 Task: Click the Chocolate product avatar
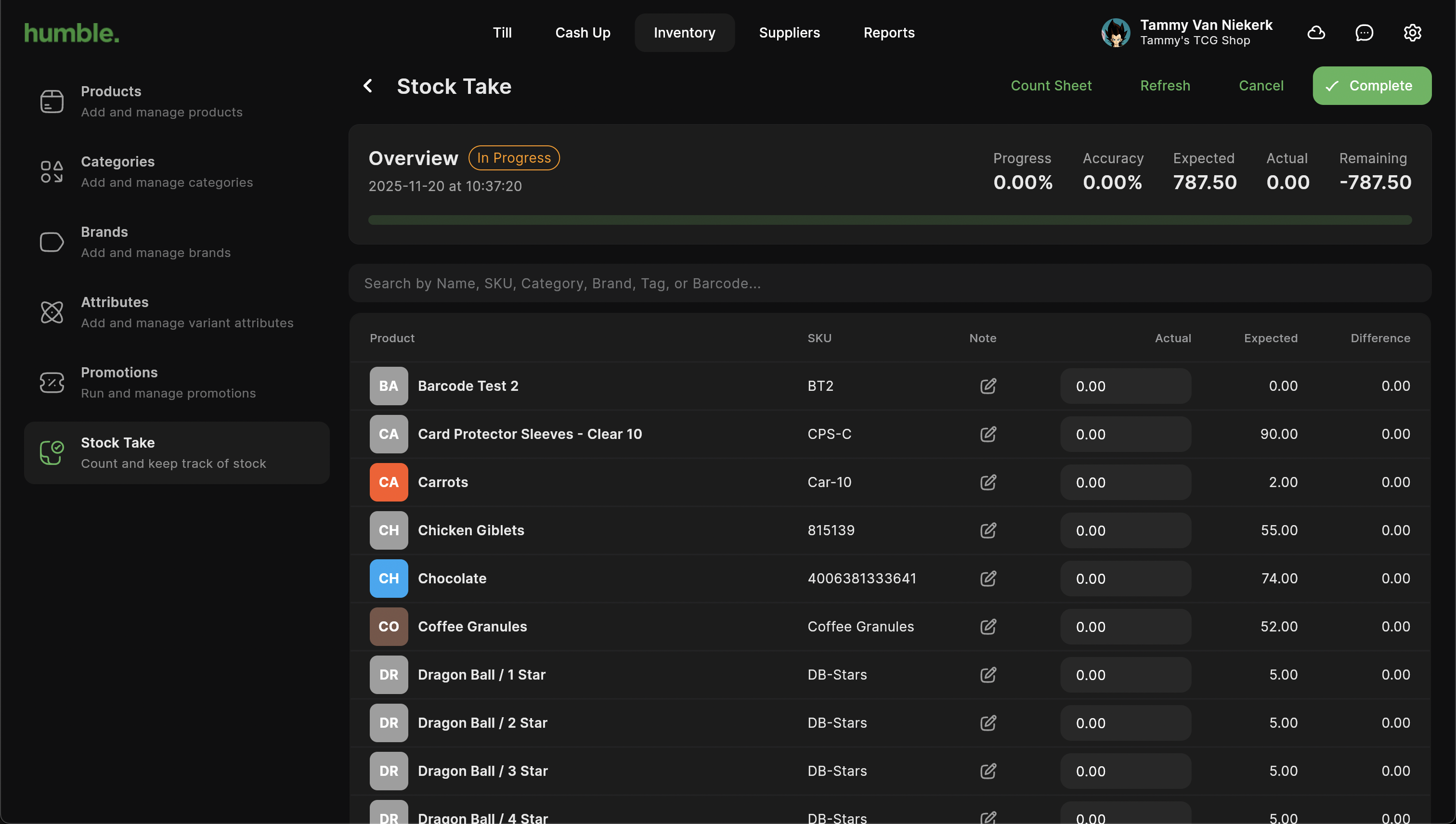tap(389, 579)
